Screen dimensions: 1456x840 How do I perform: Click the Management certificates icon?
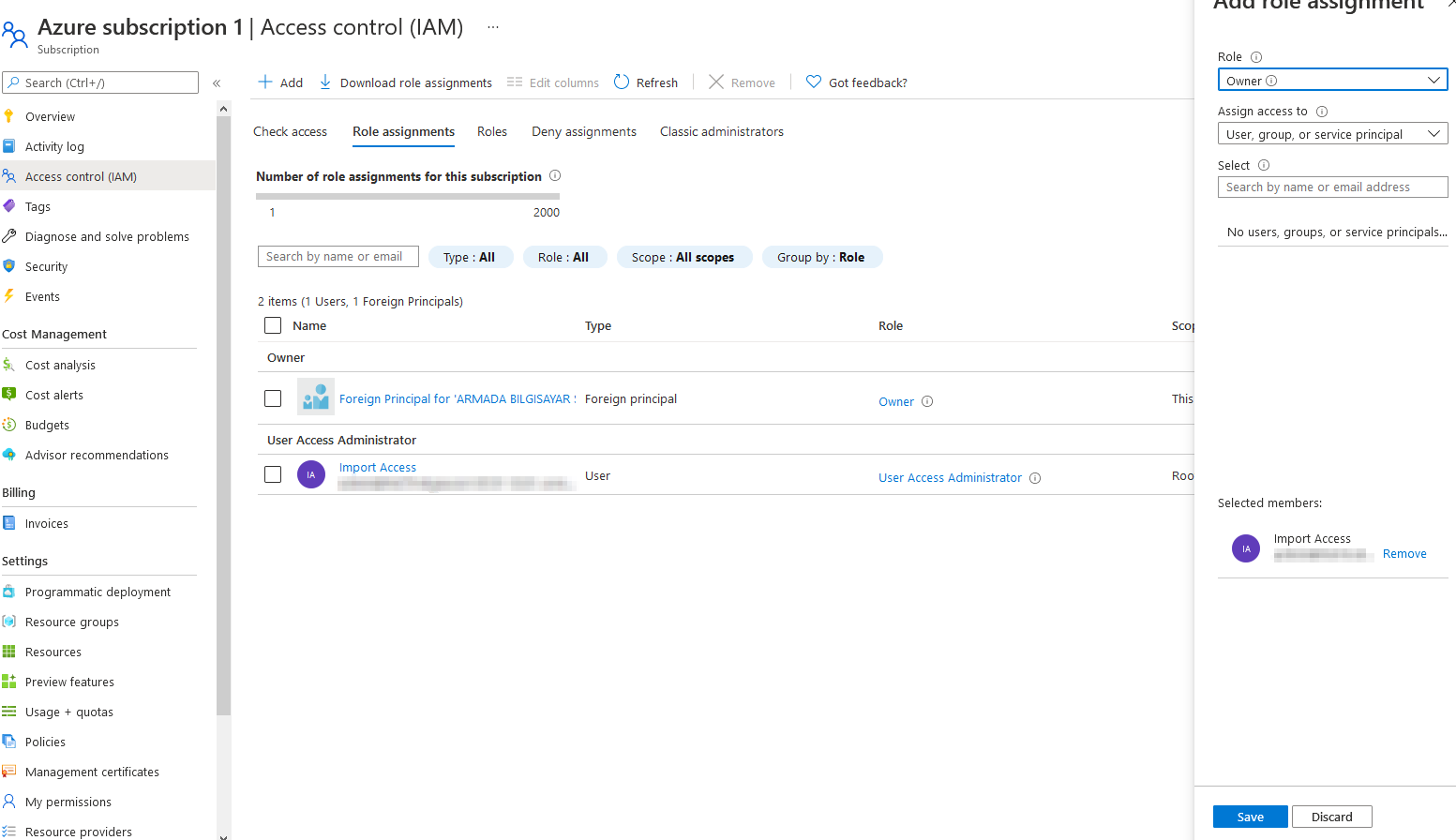coord(8,772)
